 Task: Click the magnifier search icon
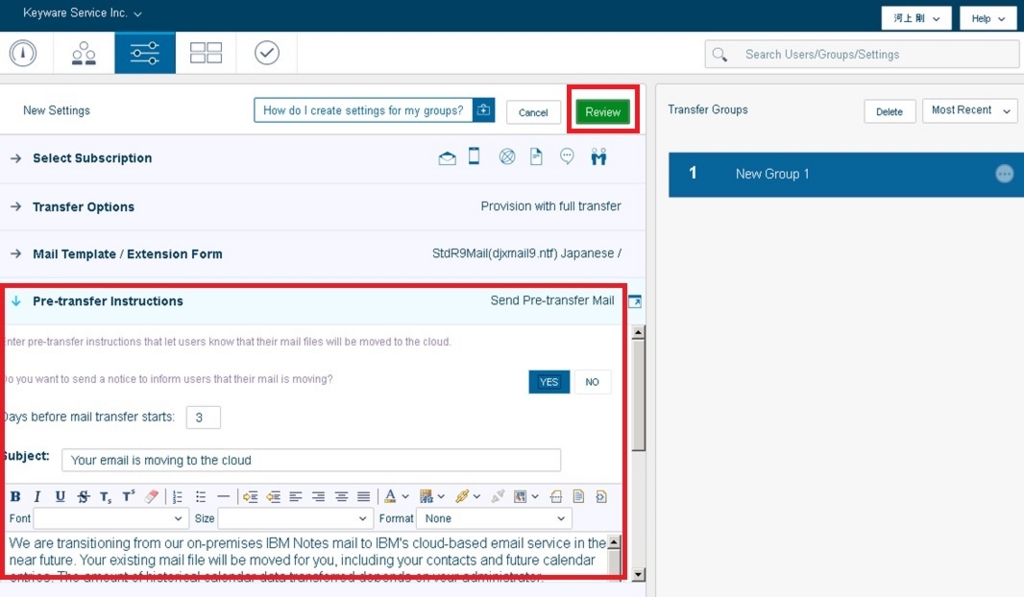(x=720, y=55)
